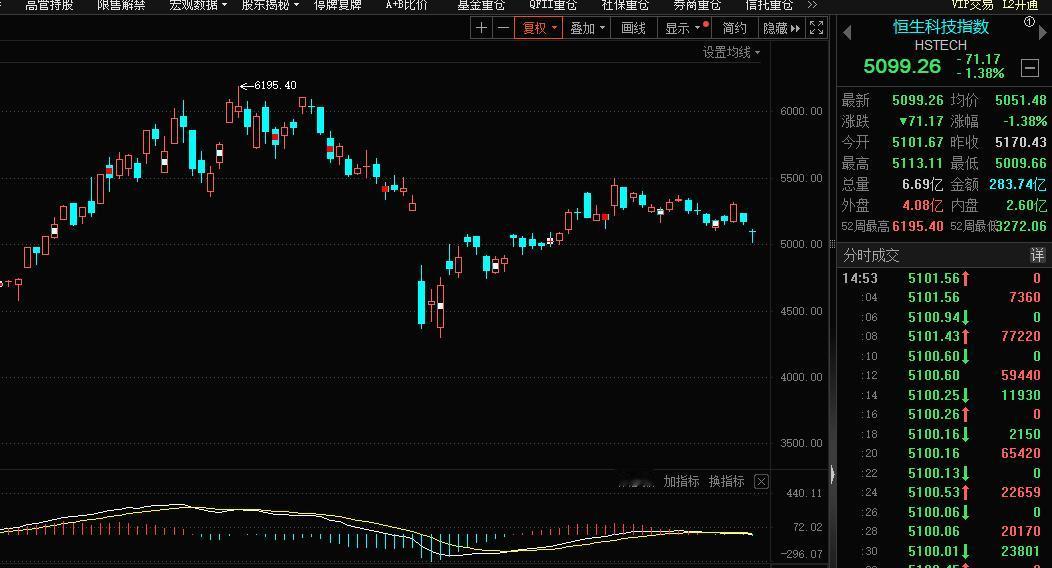The image size is (1052, 568).
Task: Click the 6195.40 high label on chart
Action: (x=275, y=85)
